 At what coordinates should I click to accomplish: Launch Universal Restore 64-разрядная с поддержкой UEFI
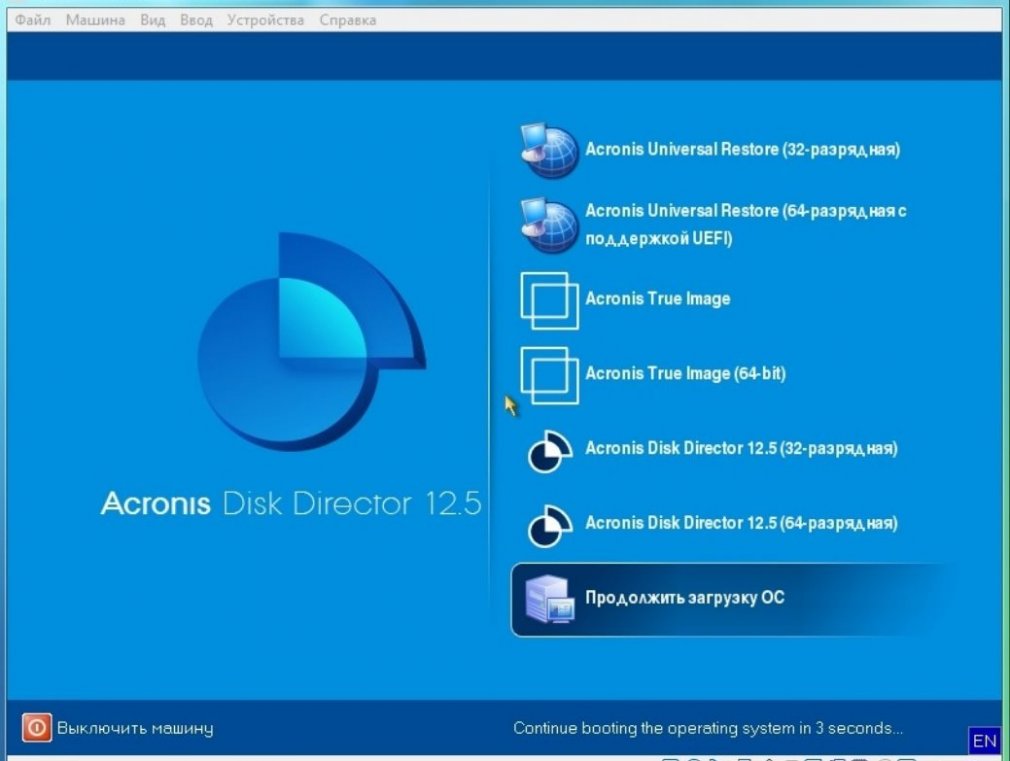coord(745,225)
